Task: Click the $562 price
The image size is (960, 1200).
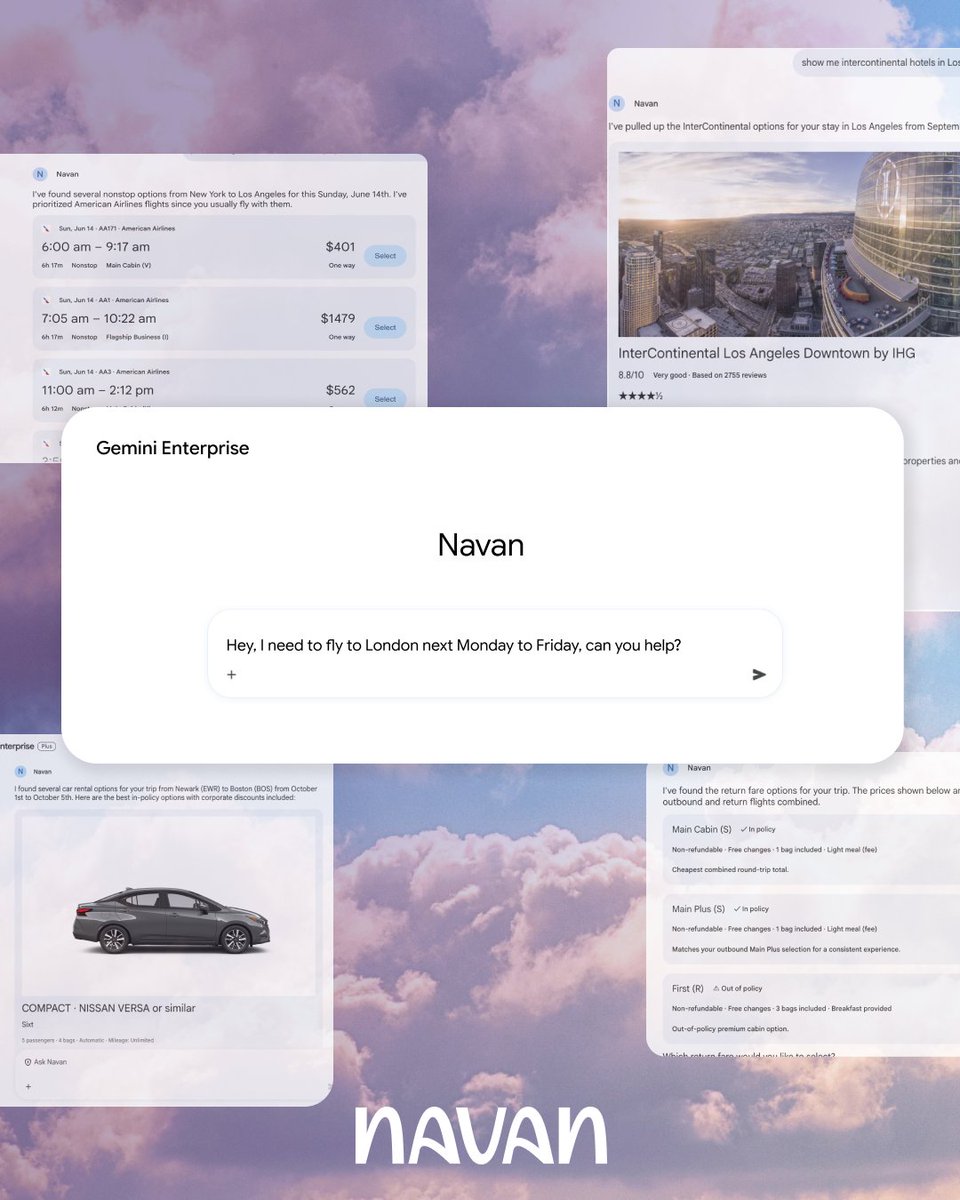Action: coord(340,390)
